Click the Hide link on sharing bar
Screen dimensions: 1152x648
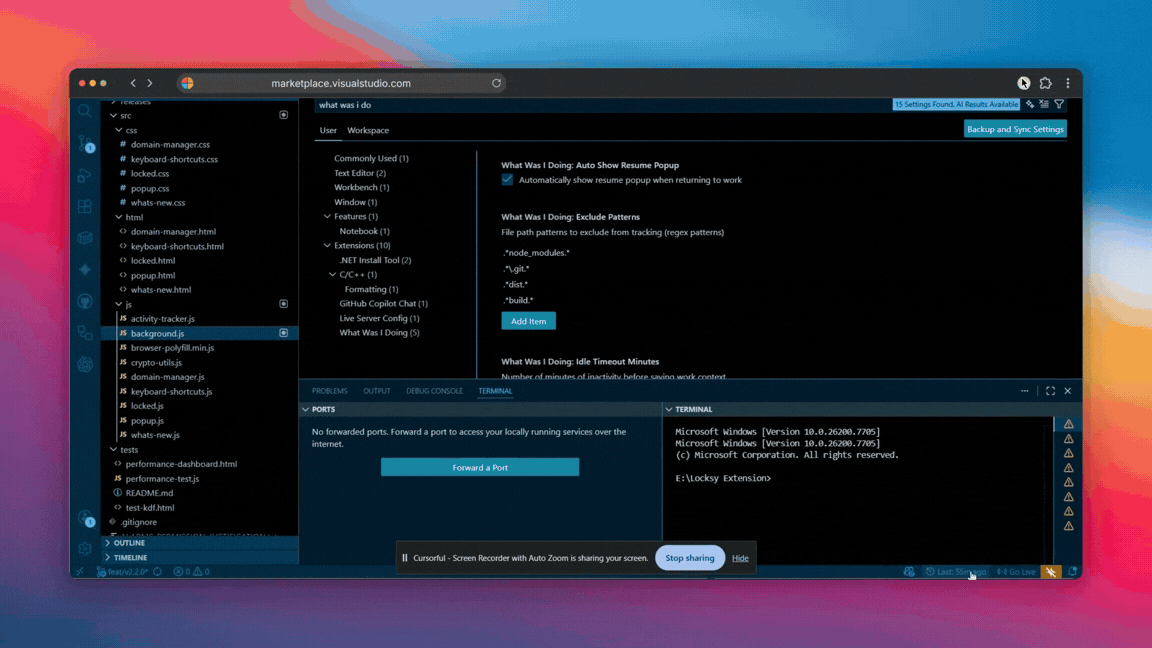[x=740, y=558]
